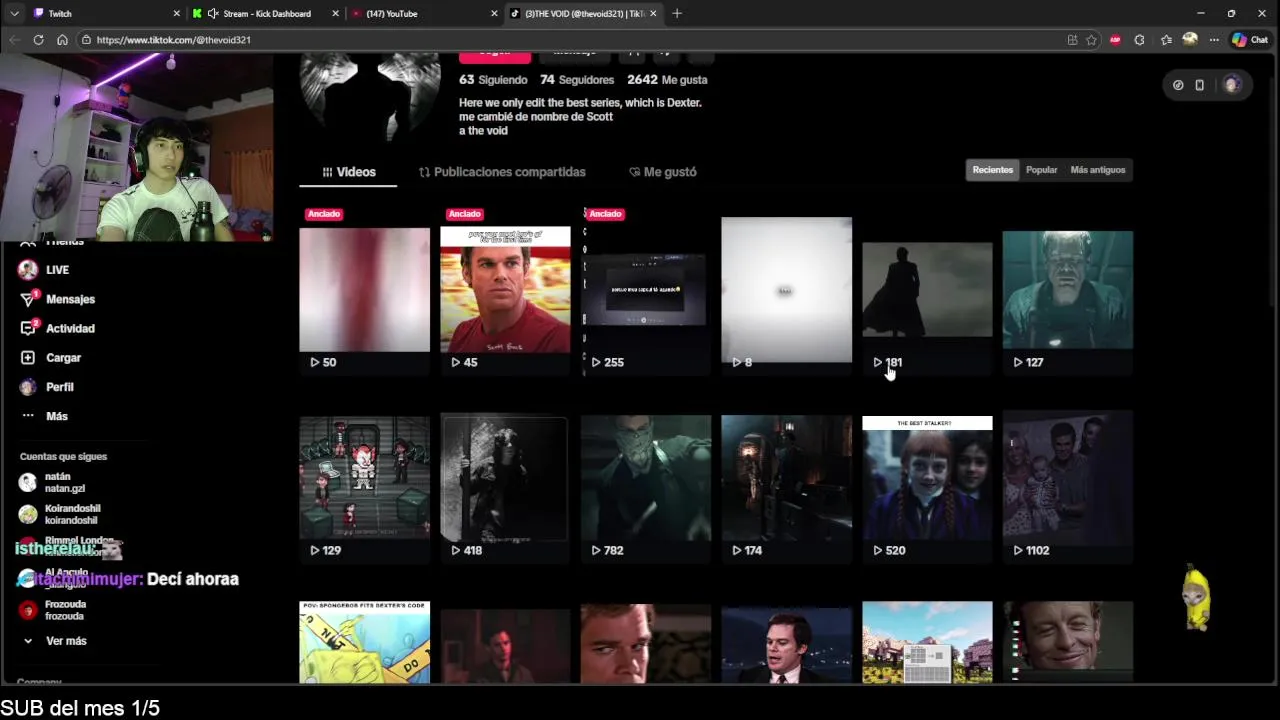This screenshot has width=1280, height=720.
Task: Click the TikTok URL address bar
Action: point(570,40)
